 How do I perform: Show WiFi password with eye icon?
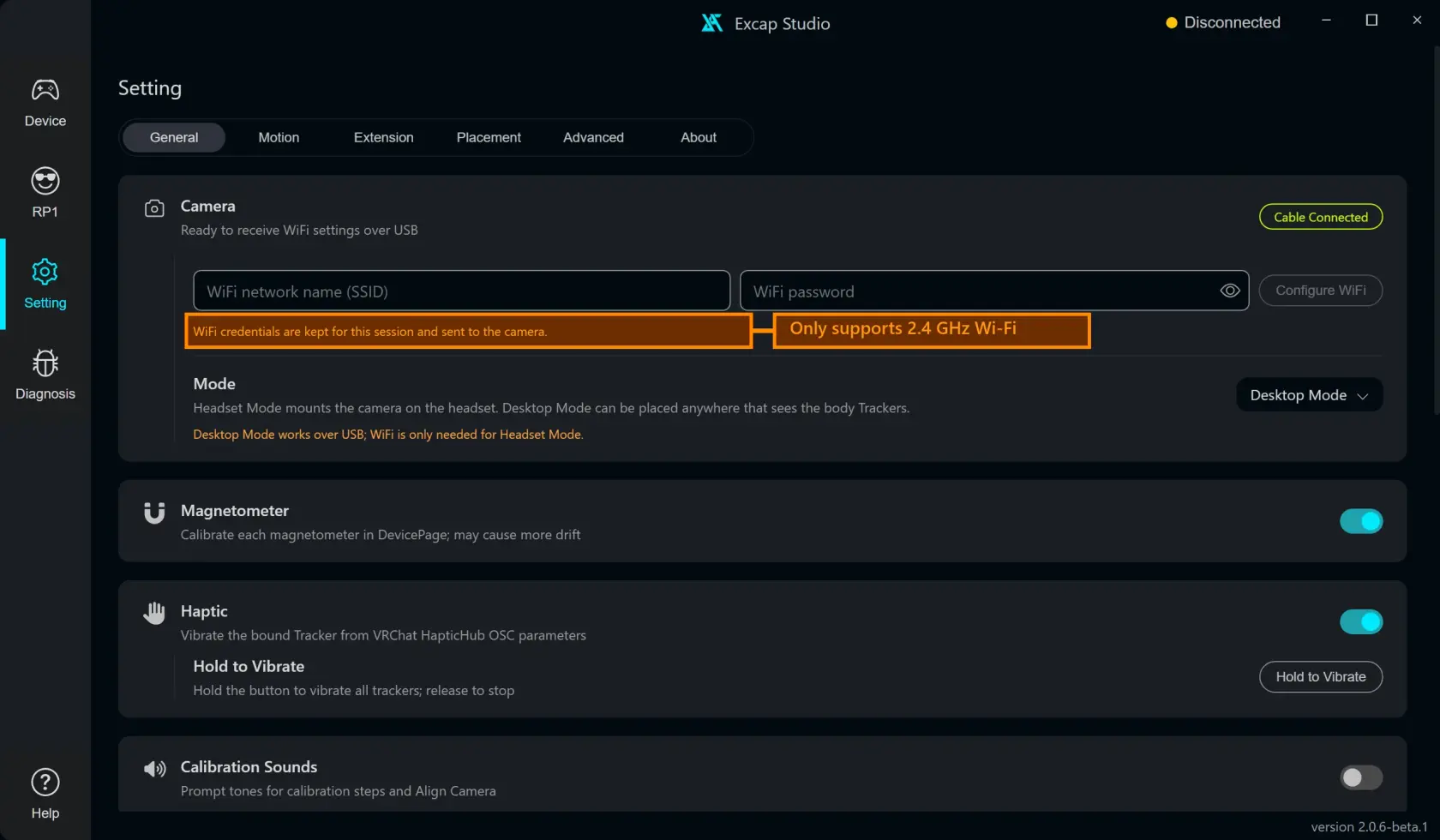click(1230, 291)
